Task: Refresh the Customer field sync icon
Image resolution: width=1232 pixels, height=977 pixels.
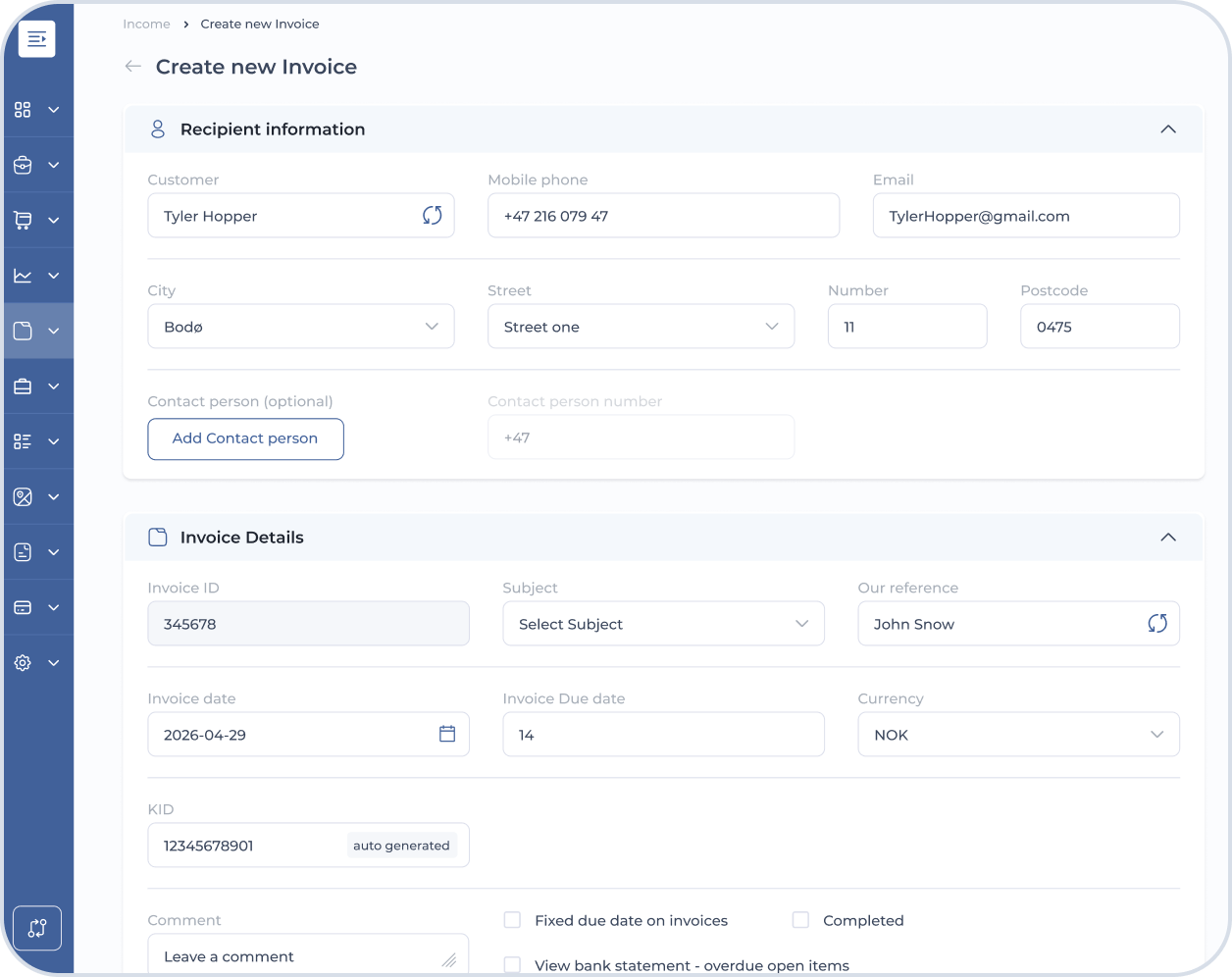Action: (433, 216)
